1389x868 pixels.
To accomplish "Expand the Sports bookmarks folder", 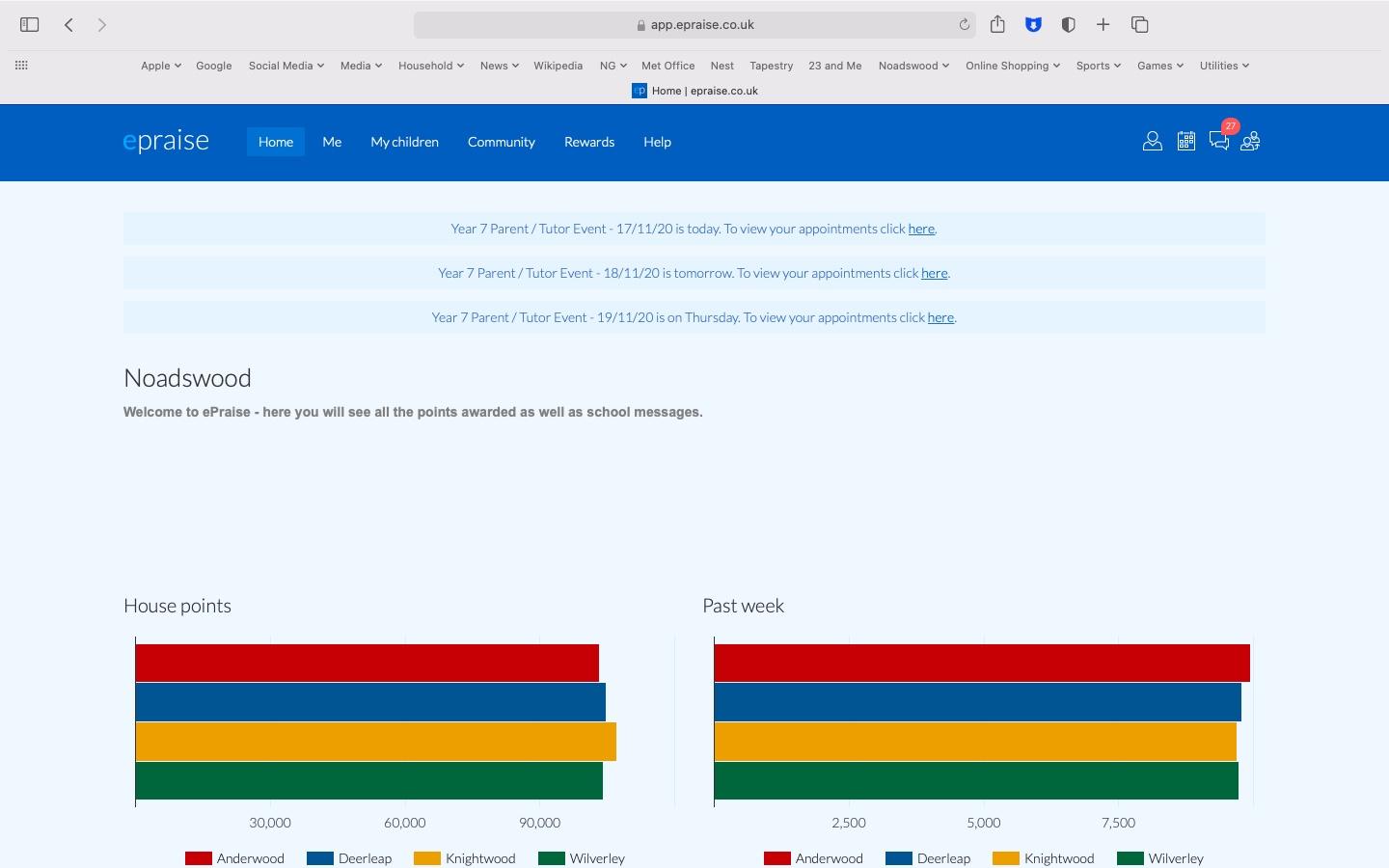I will pyautogui.click(x=1098, y=66).
